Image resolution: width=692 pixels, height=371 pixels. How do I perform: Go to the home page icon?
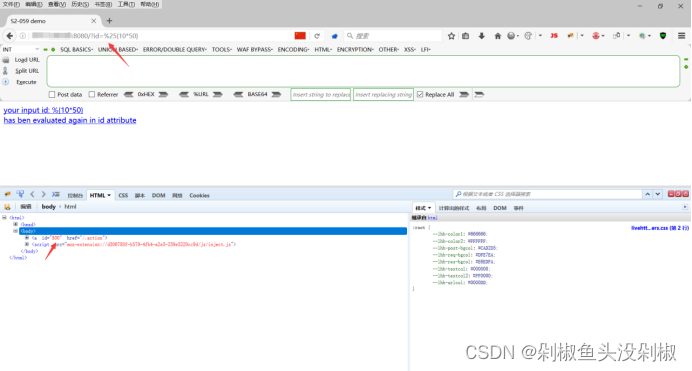click(497, 36)
